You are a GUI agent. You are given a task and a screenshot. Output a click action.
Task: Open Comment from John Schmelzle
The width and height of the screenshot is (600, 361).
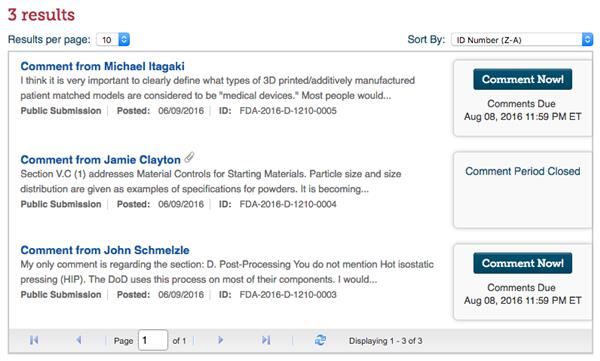click(x=105, y=250)
